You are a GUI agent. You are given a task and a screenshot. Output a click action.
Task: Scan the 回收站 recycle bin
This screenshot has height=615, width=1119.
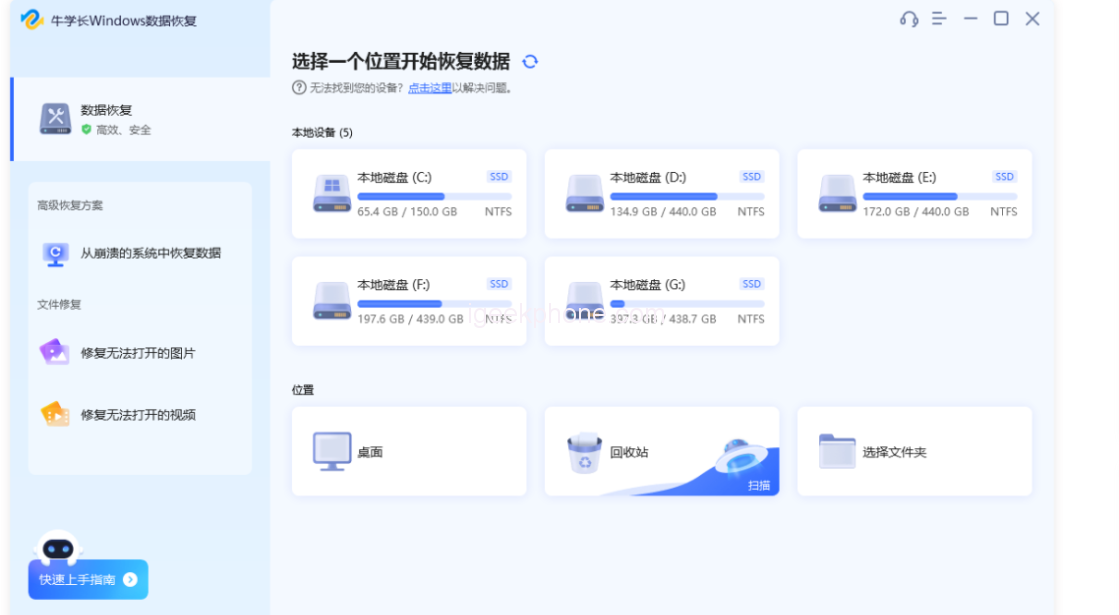tap(661, 451)
